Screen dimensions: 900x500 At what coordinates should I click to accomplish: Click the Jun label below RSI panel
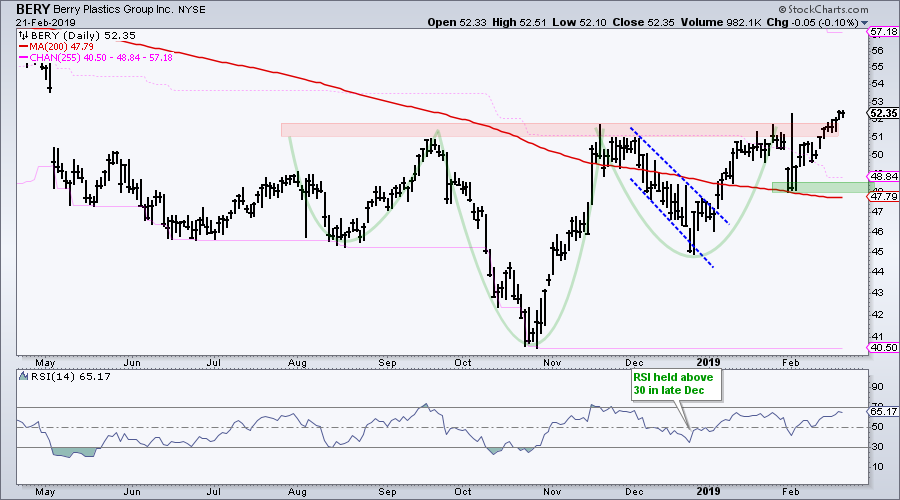[131, 491]
